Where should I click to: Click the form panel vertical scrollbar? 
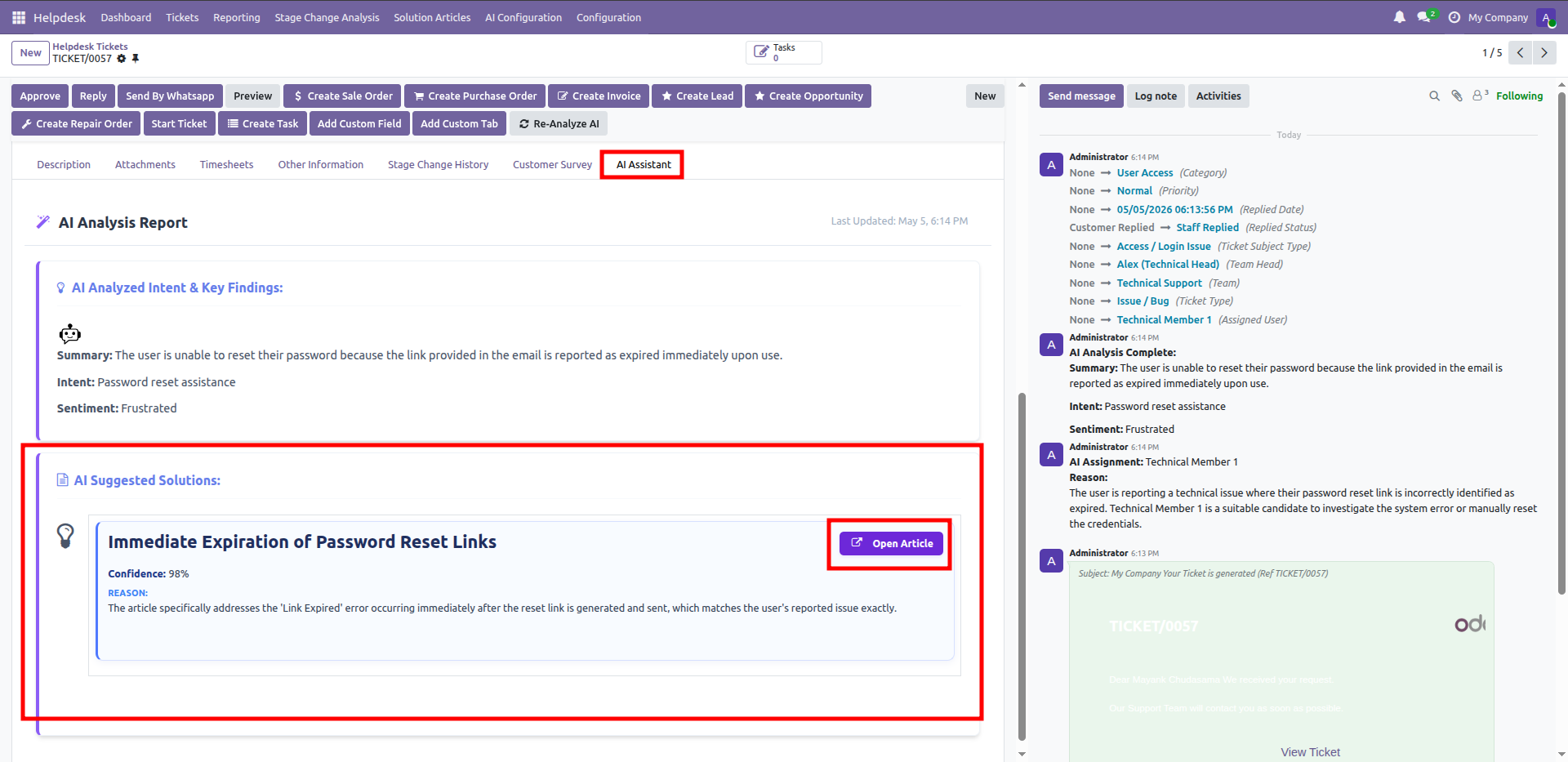pyautogui.click(x=1022, y=566)
